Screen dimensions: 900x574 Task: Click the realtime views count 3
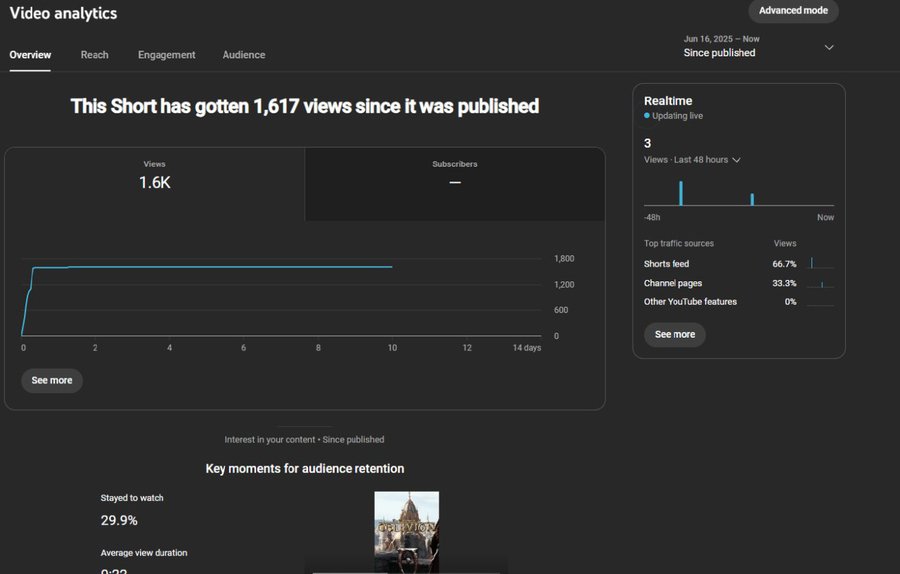pyautogui.click(x=647, y=144)
